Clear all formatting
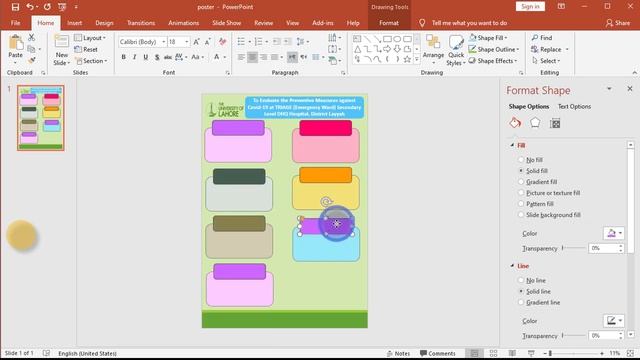This screenshot has width=640, height=360. 222,42
